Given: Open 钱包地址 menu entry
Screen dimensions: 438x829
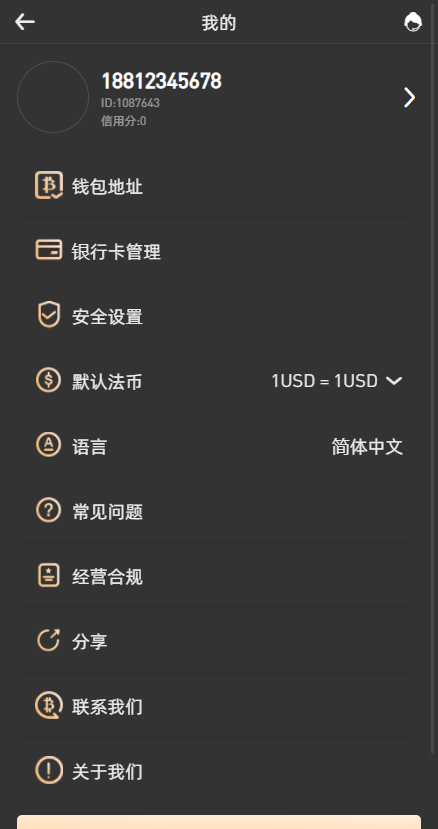Looking at the screenshot, I should (x=219, y=186).
